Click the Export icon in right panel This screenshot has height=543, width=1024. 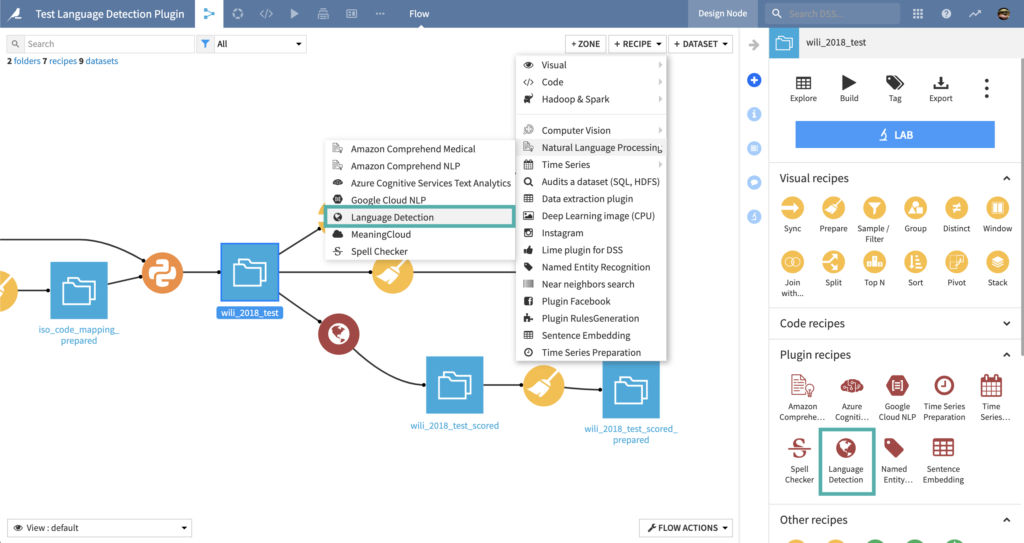940,89
